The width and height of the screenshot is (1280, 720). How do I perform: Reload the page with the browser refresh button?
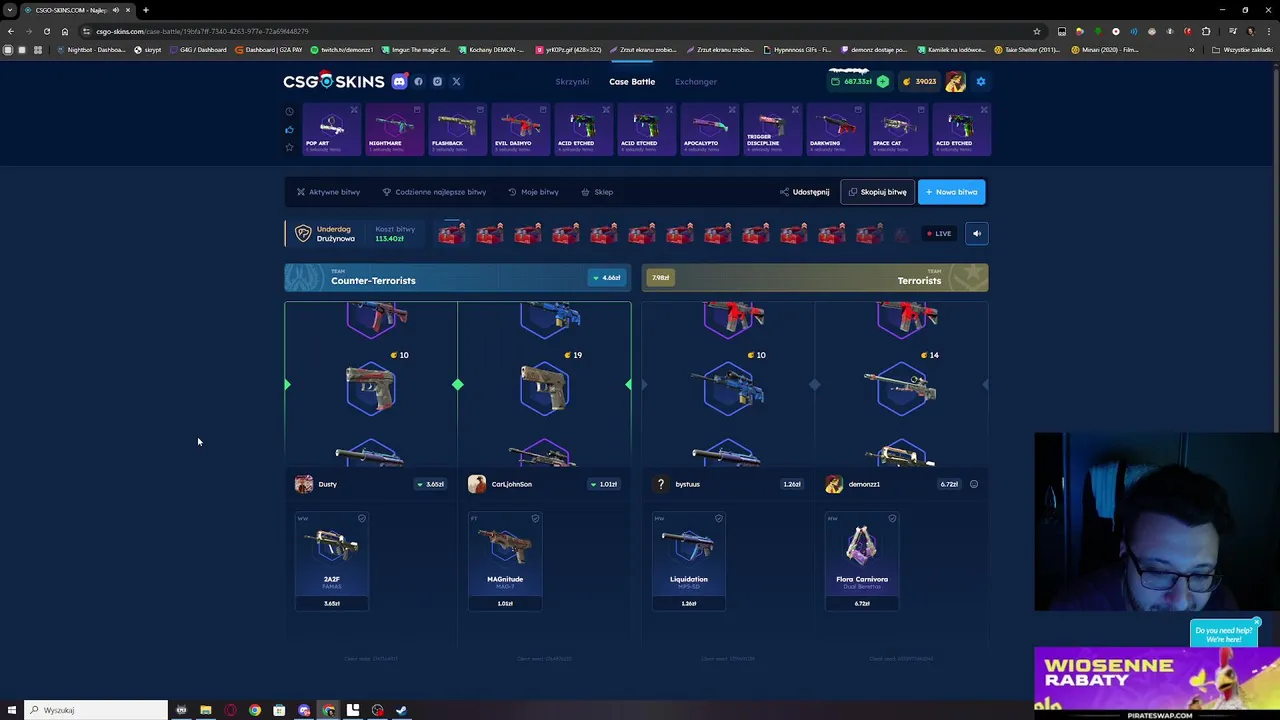click(x=46, y=31)
